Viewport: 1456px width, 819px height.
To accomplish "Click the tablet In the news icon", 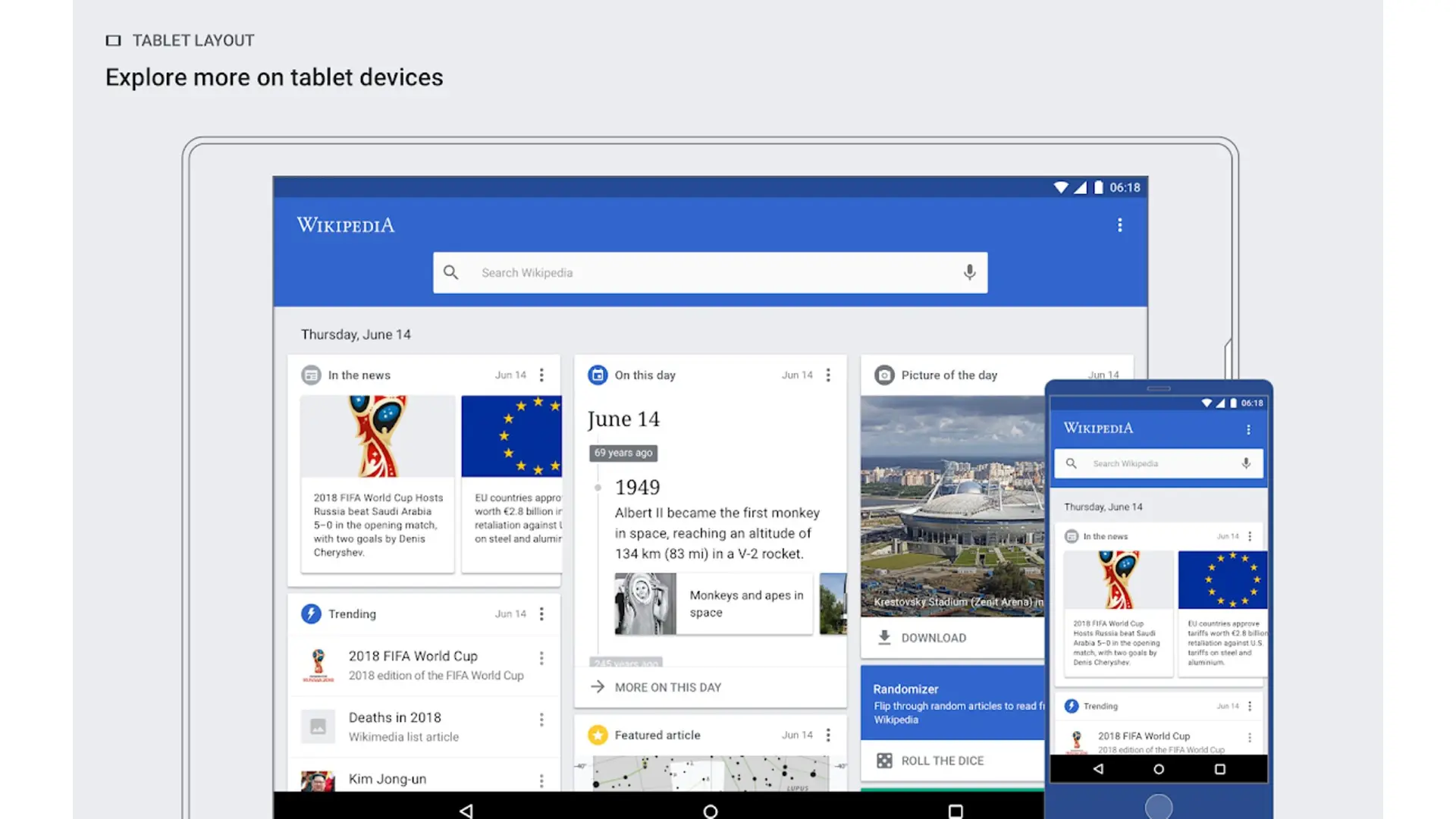I will tap(311, 375).
